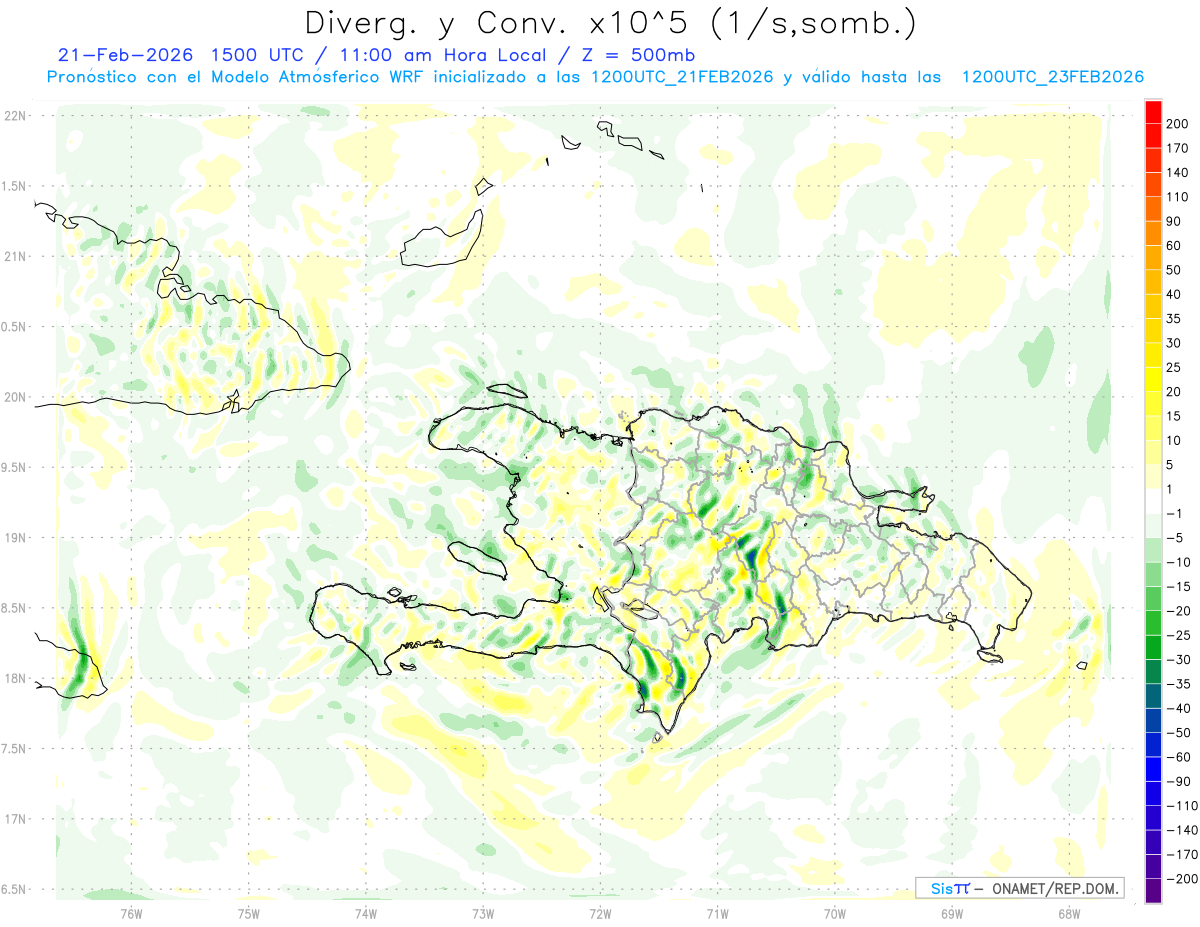Click the "1200UTC_21FEB2026" initialization timestamp
1200x927 pixels.
click(681, 77)
